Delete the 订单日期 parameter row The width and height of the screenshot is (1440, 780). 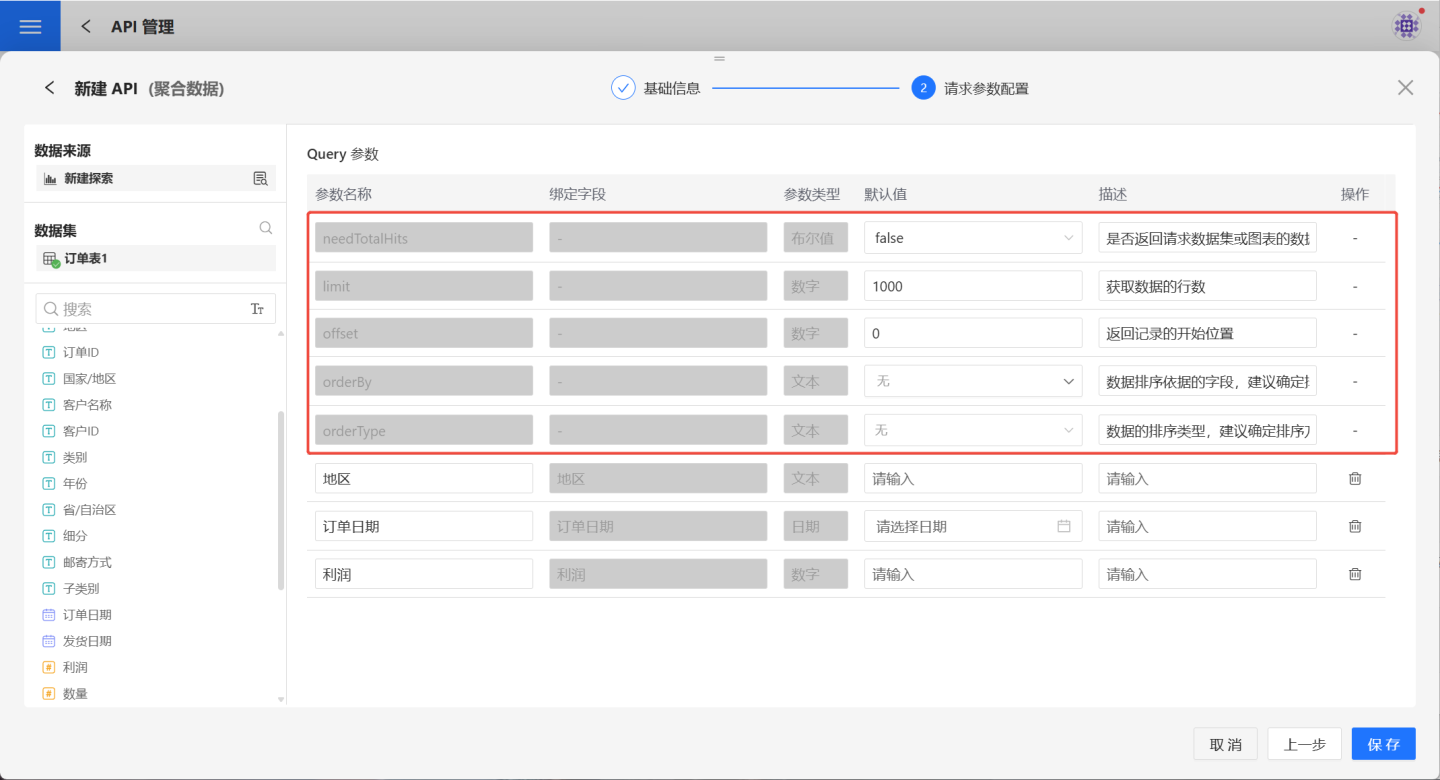pyautogui.click(x=1355, y=526)
